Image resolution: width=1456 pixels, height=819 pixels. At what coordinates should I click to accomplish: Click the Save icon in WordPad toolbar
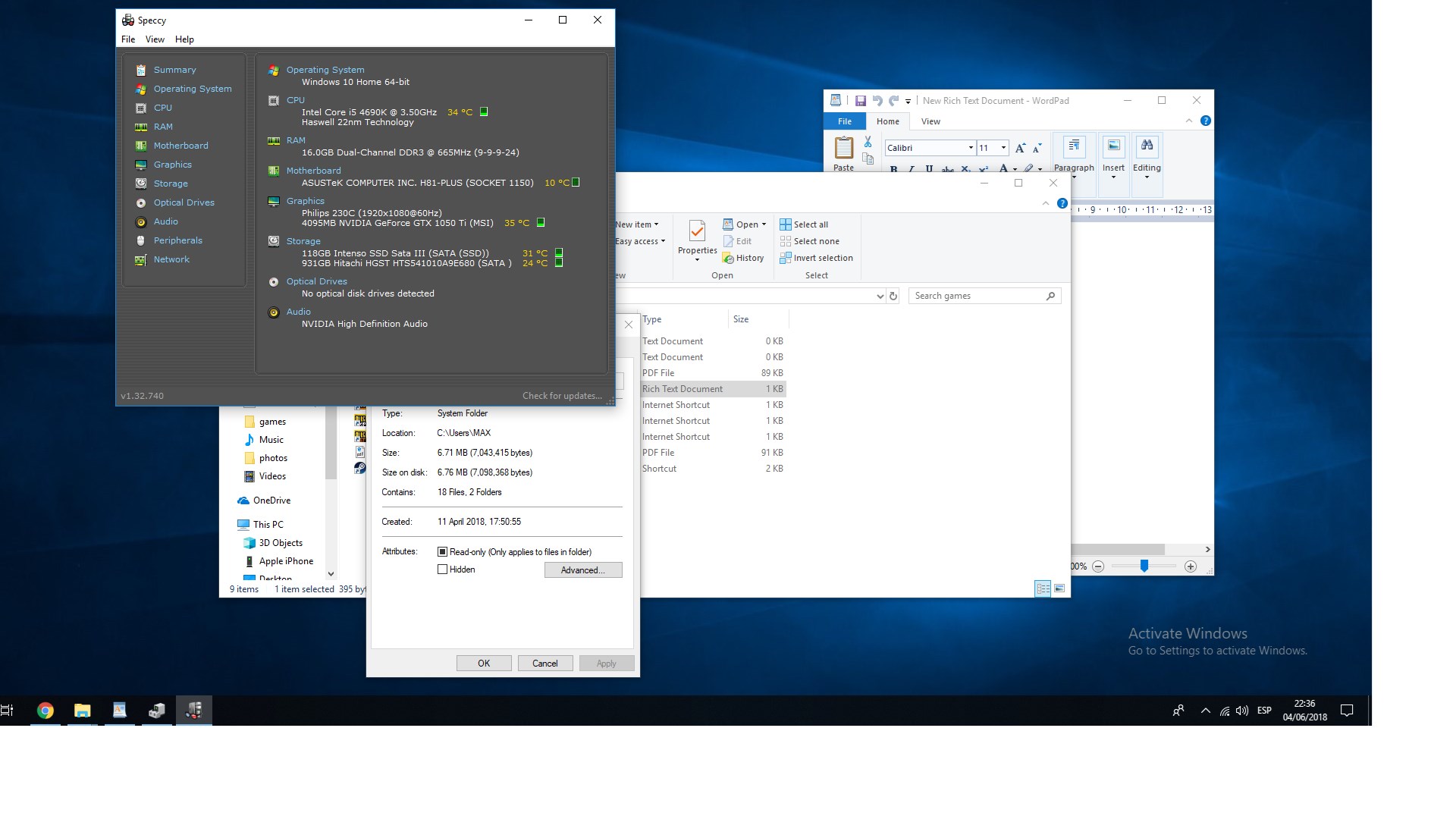coord(861,101)
